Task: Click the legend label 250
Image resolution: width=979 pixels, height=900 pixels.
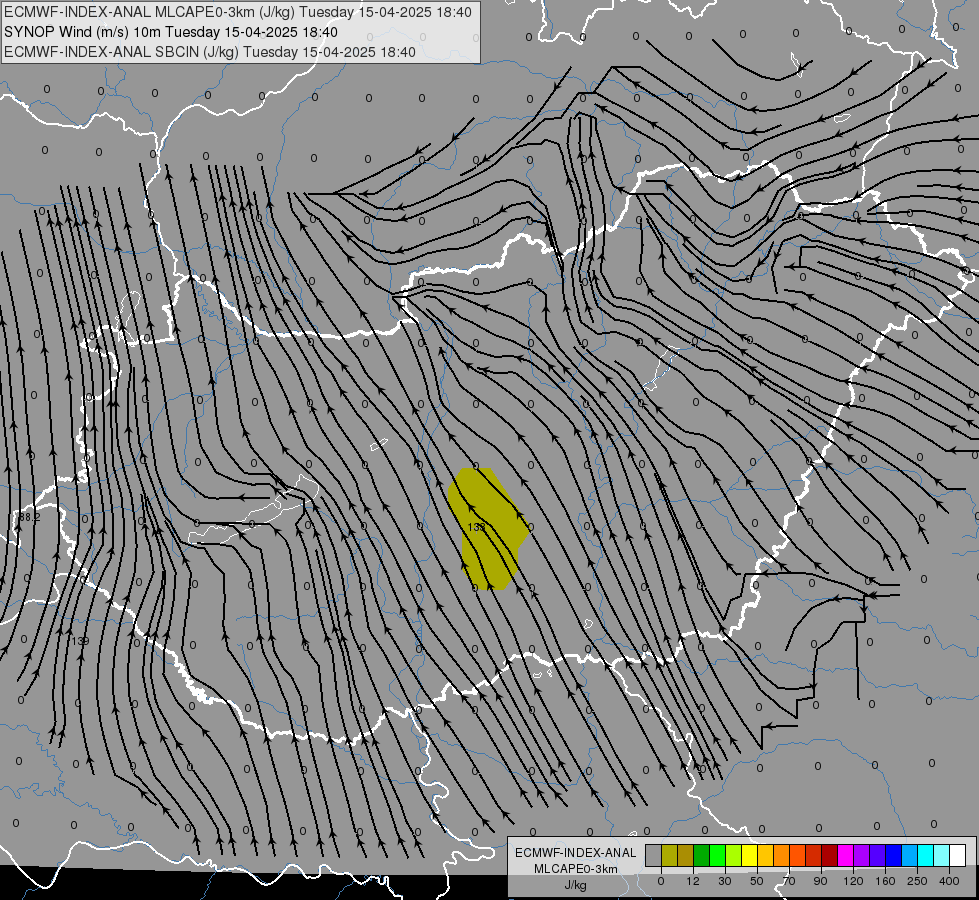Action: click(x=917, y=881)
